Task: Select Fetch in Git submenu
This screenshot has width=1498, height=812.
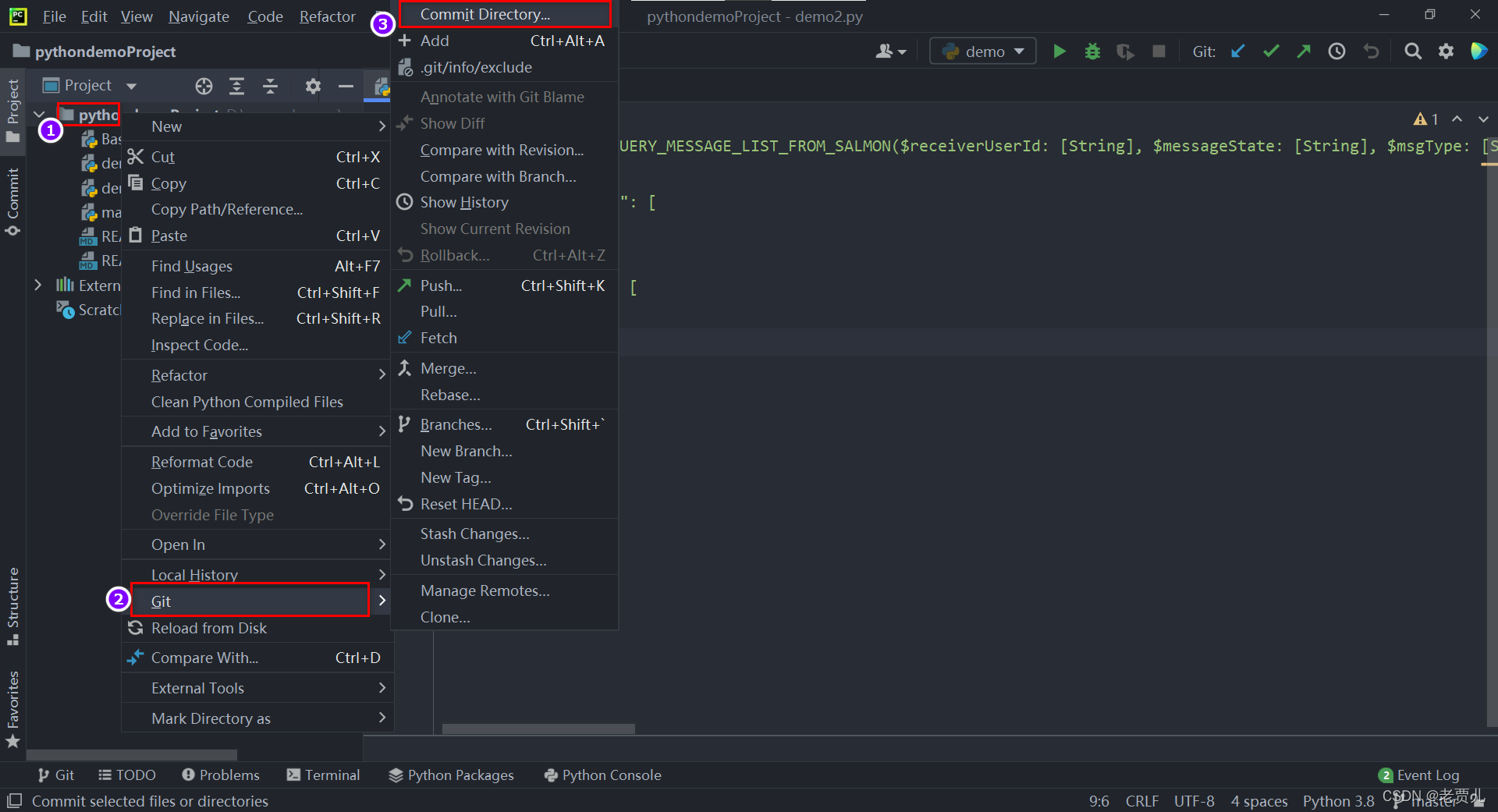Action: (505, 338)
